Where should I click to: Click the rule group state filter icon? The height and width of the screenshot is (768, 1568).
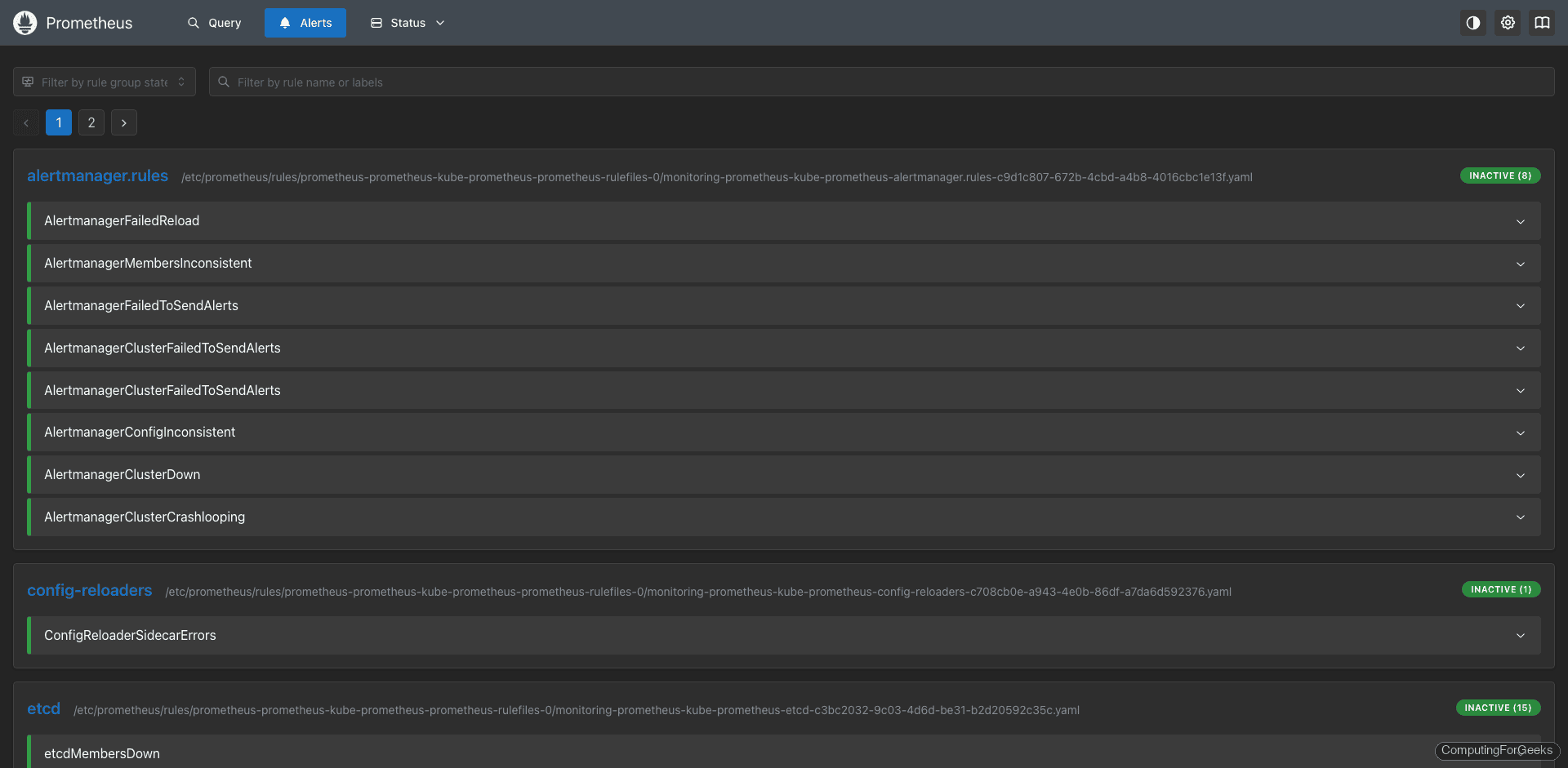pos(27,82)
